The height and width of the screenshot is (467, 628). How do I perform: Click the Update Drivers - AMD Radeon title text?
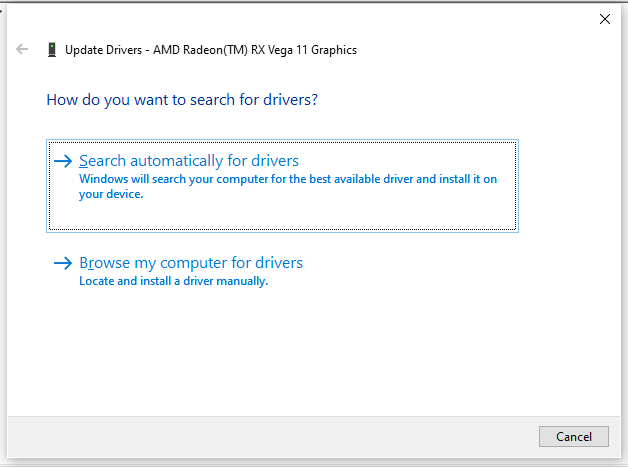tap(211, 50)
